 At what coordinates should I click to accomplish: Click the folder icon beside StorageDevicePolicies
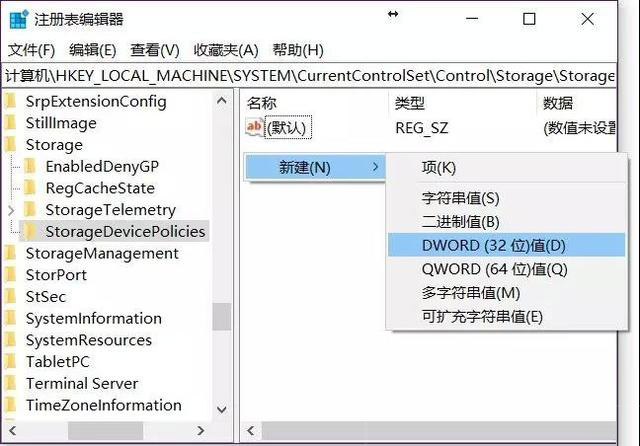click(30, 231)
